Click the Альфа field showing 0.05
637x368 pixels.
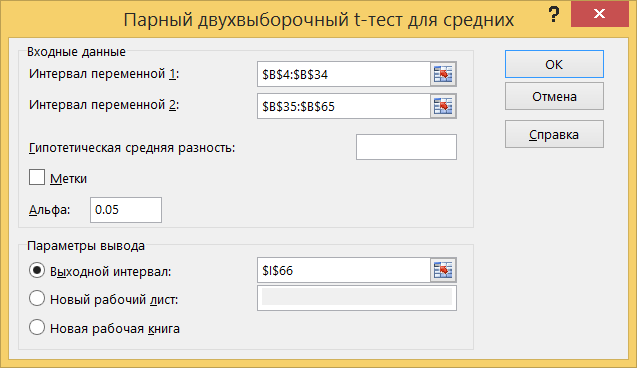(x=126, y=210)
